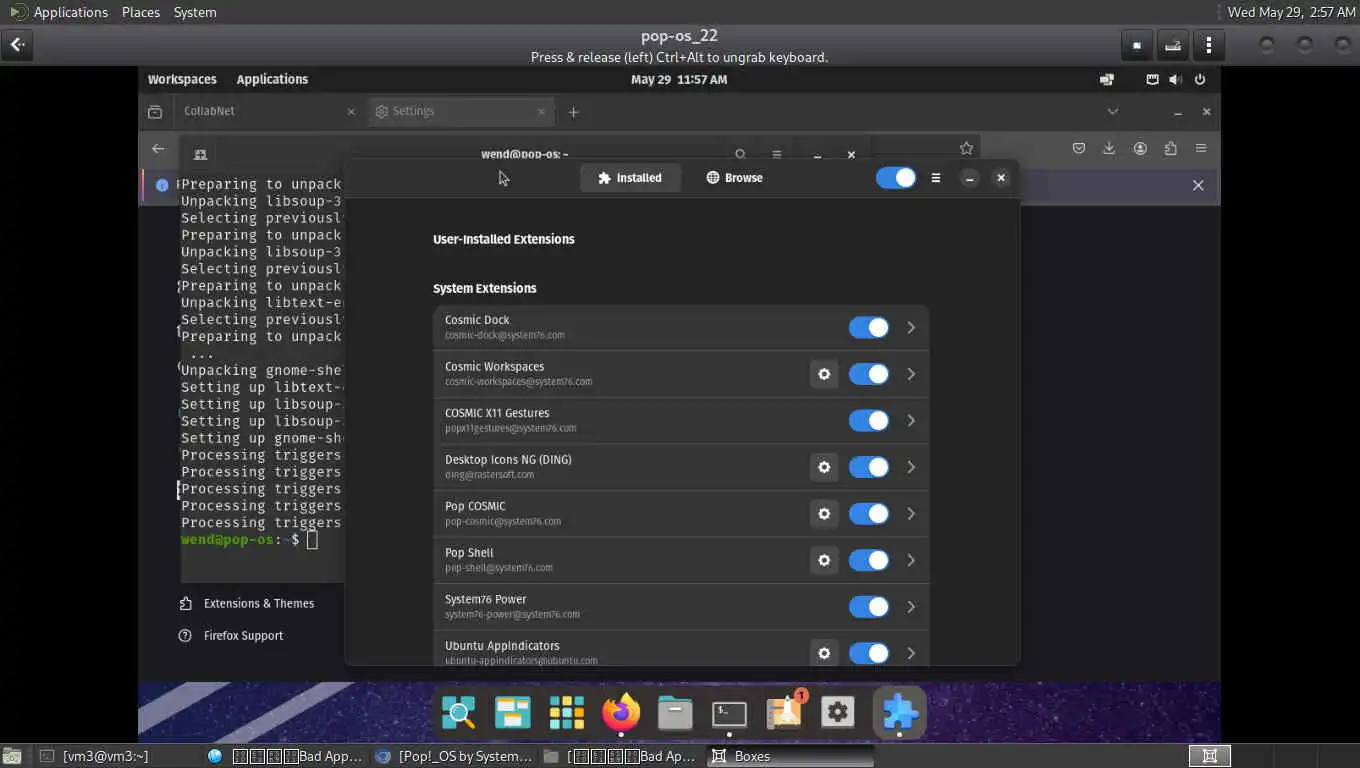Dismiss Firefox notification bar
This screenshot has width=1360, height=768.
coord(1198,185)
